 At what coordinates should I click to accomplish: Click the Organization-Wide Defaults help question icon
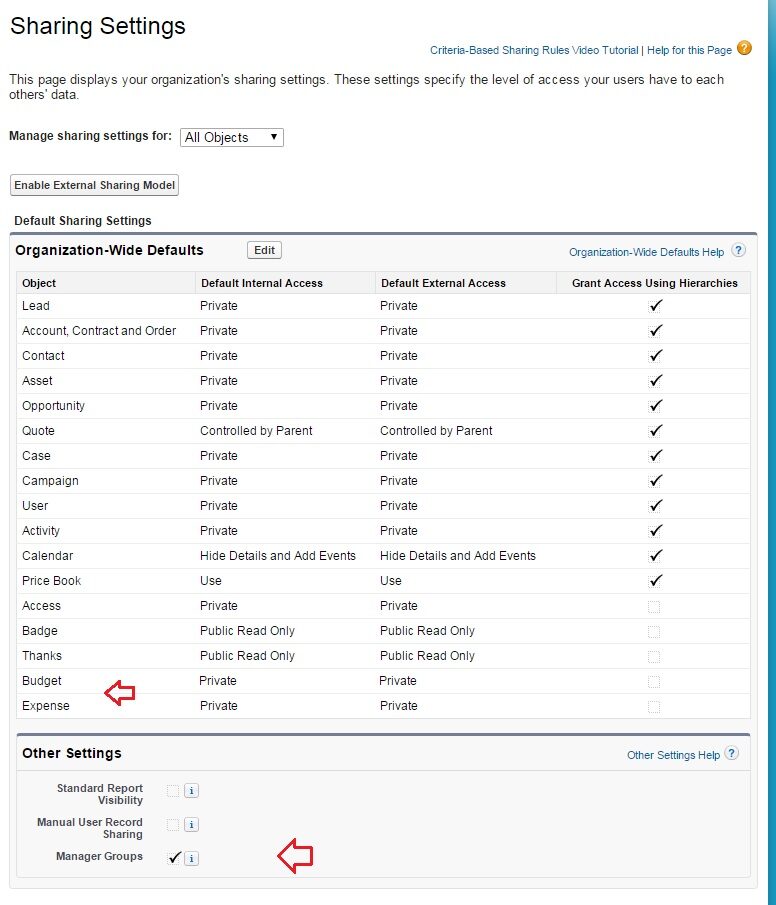(x=738, y=251)
